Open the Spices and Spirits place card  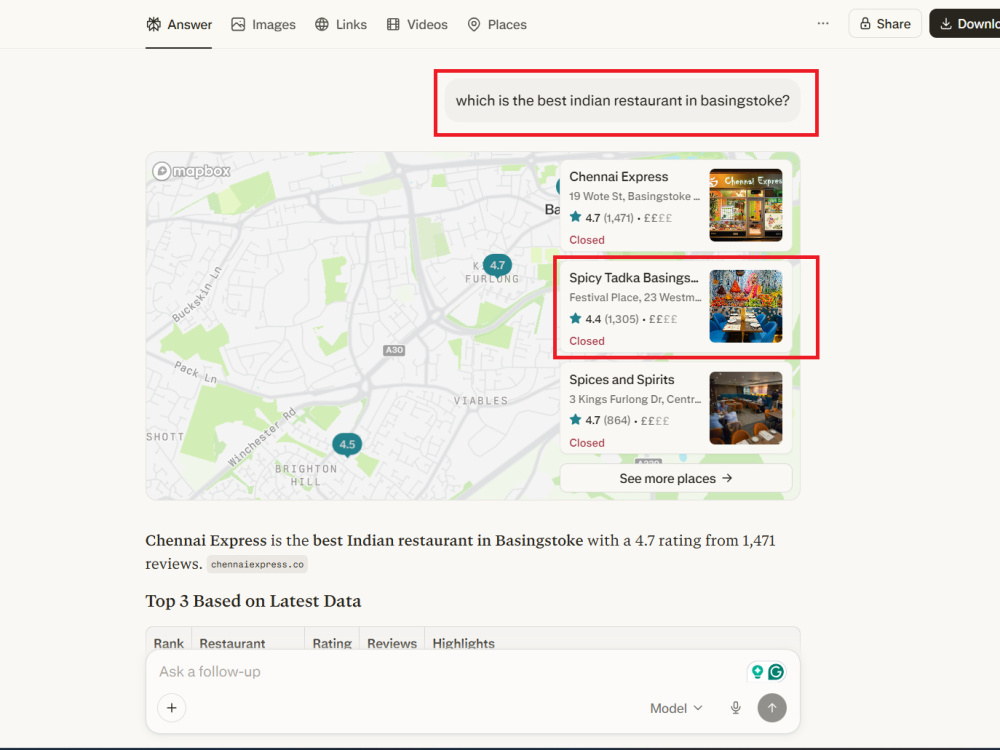[675, 408]
